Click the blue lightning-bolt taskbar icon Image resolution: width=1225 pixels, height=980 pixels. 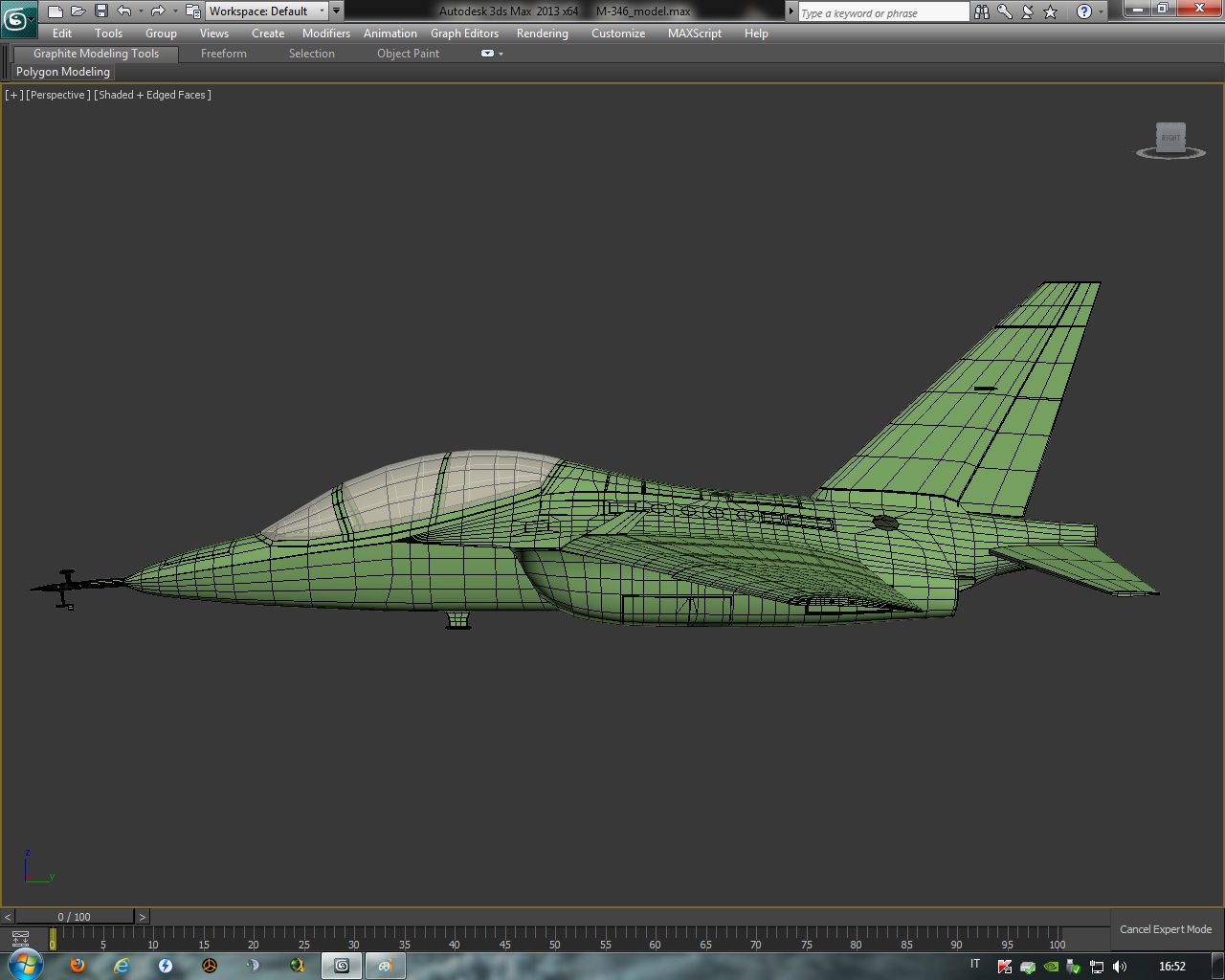(x=166, y=966)
